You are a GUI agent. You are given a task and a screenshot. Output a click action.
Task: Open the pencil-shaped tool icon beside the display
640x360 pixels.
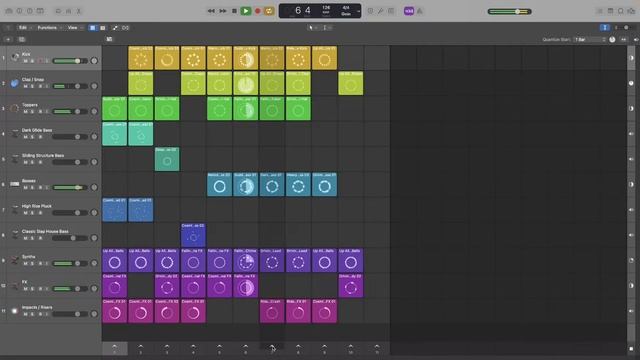(380, 11)
